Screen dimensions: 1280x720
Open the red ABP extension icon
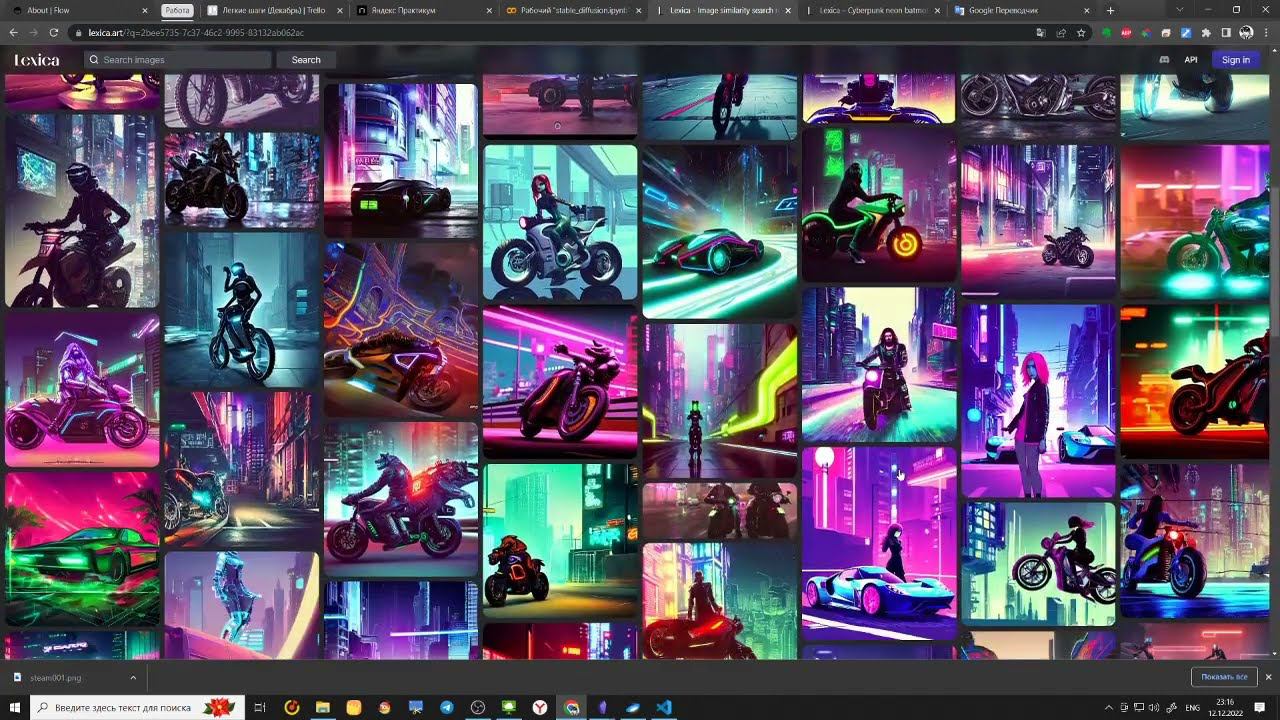[x=1126, y=33]
